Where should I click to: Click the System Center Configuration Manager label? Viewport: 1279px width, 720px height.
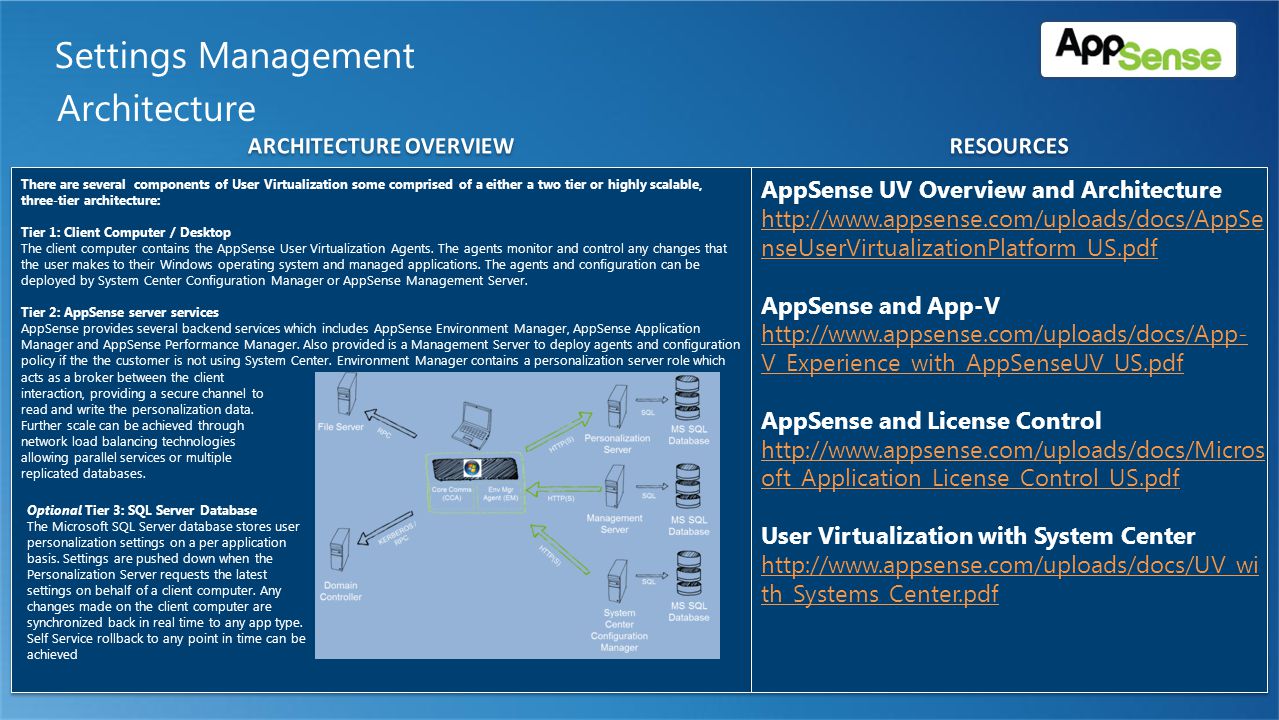click(619, 630)
